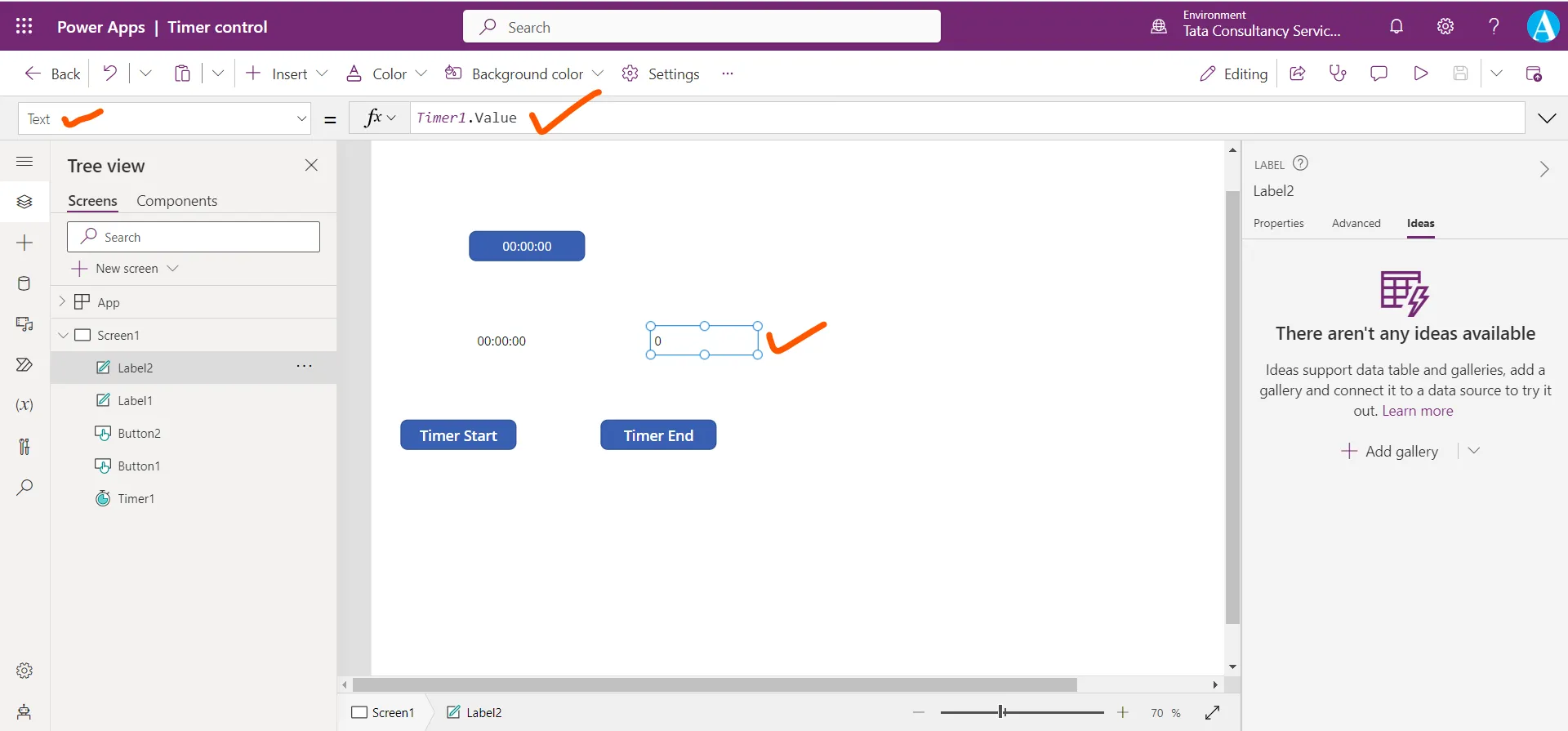Open Undo dropdown arrow
The image size is (1568, 731).
point(145,74)
